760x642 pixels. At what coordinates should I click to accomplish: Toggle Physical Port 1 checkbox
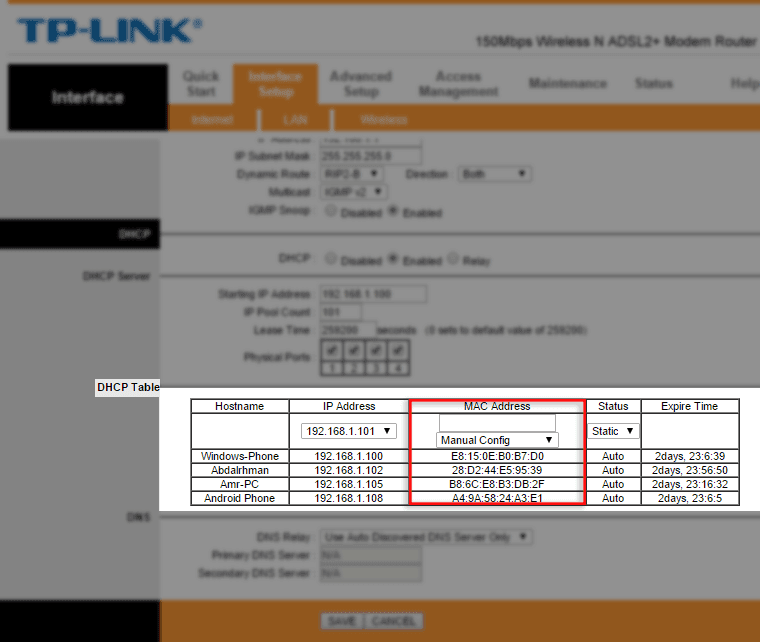coord(332,350)
